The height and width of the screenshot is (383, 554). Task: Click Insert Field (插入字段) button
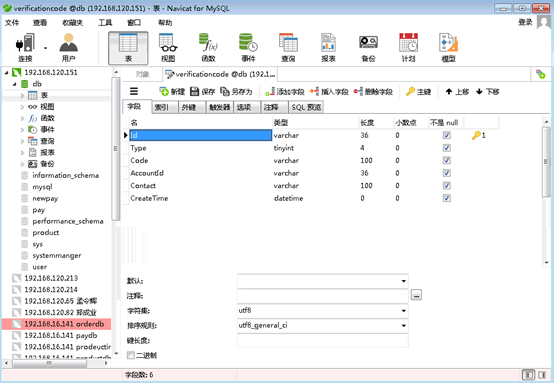pos(329,92)
